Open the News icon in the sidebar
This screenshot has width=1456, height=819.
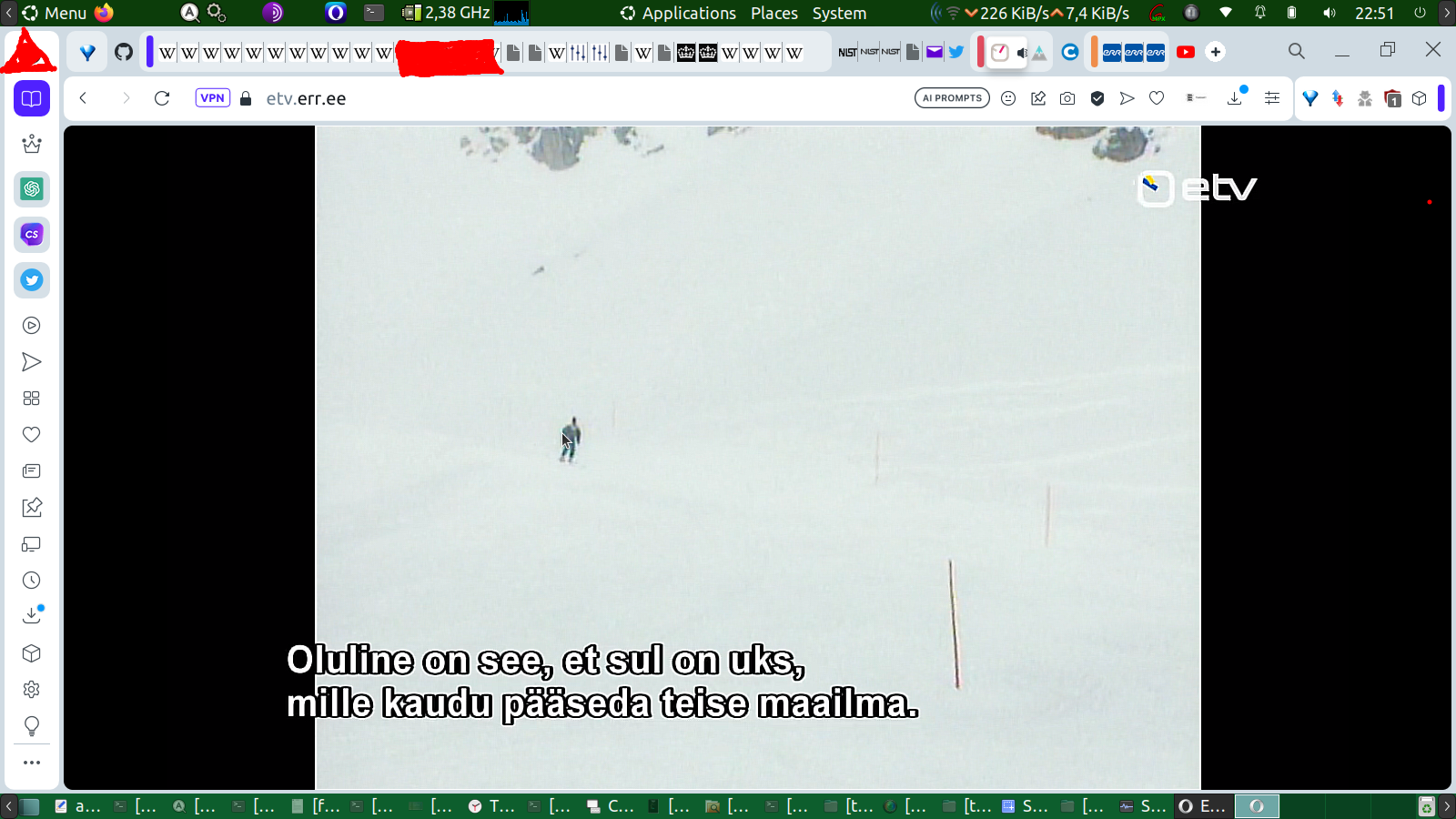32,471
